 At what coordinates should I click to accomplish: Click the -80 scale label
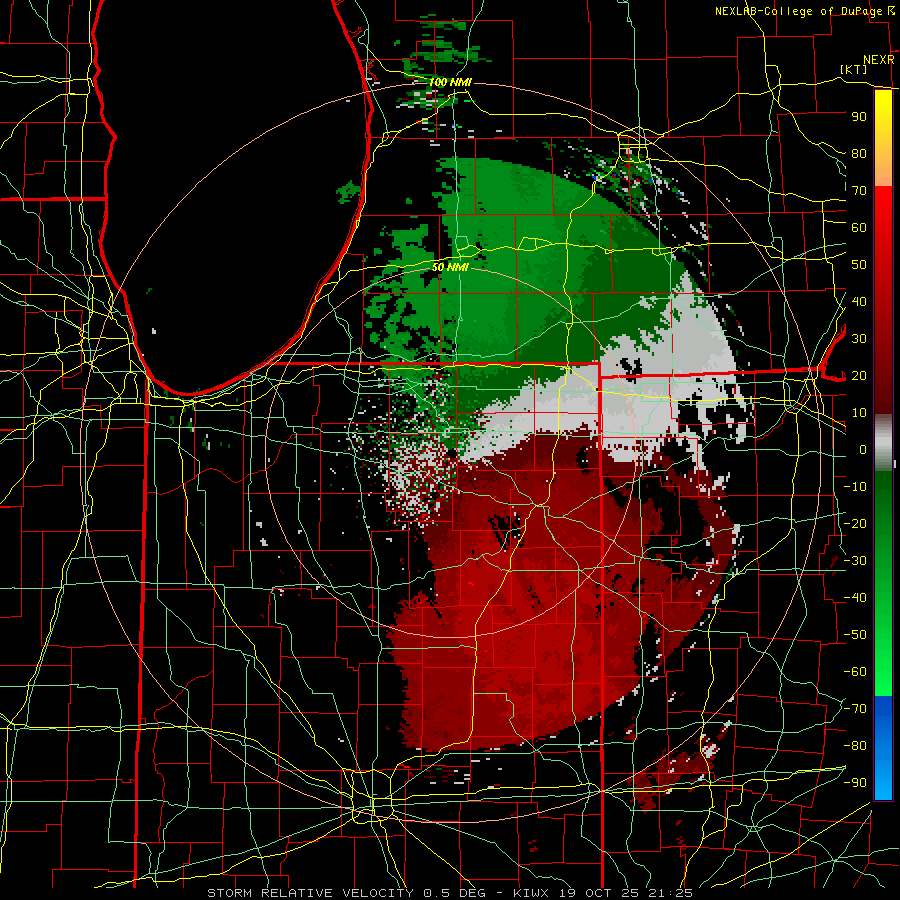855,746
